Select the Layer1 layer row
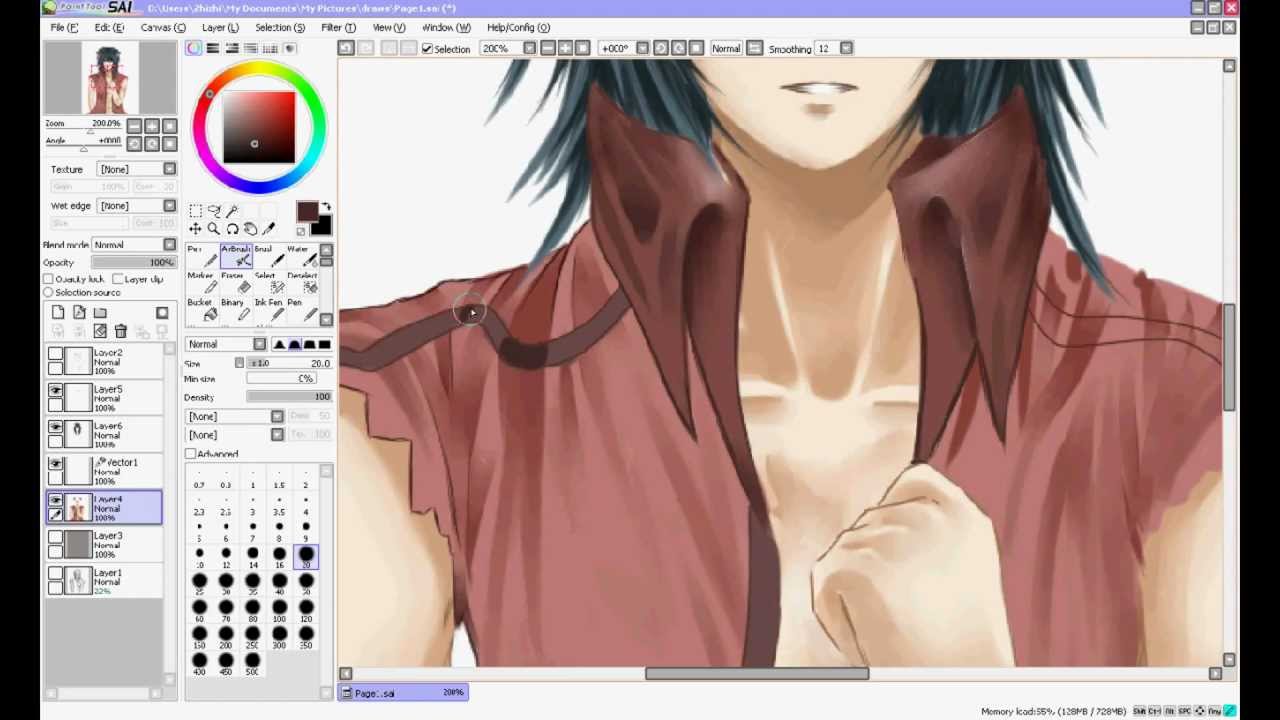 104,581
